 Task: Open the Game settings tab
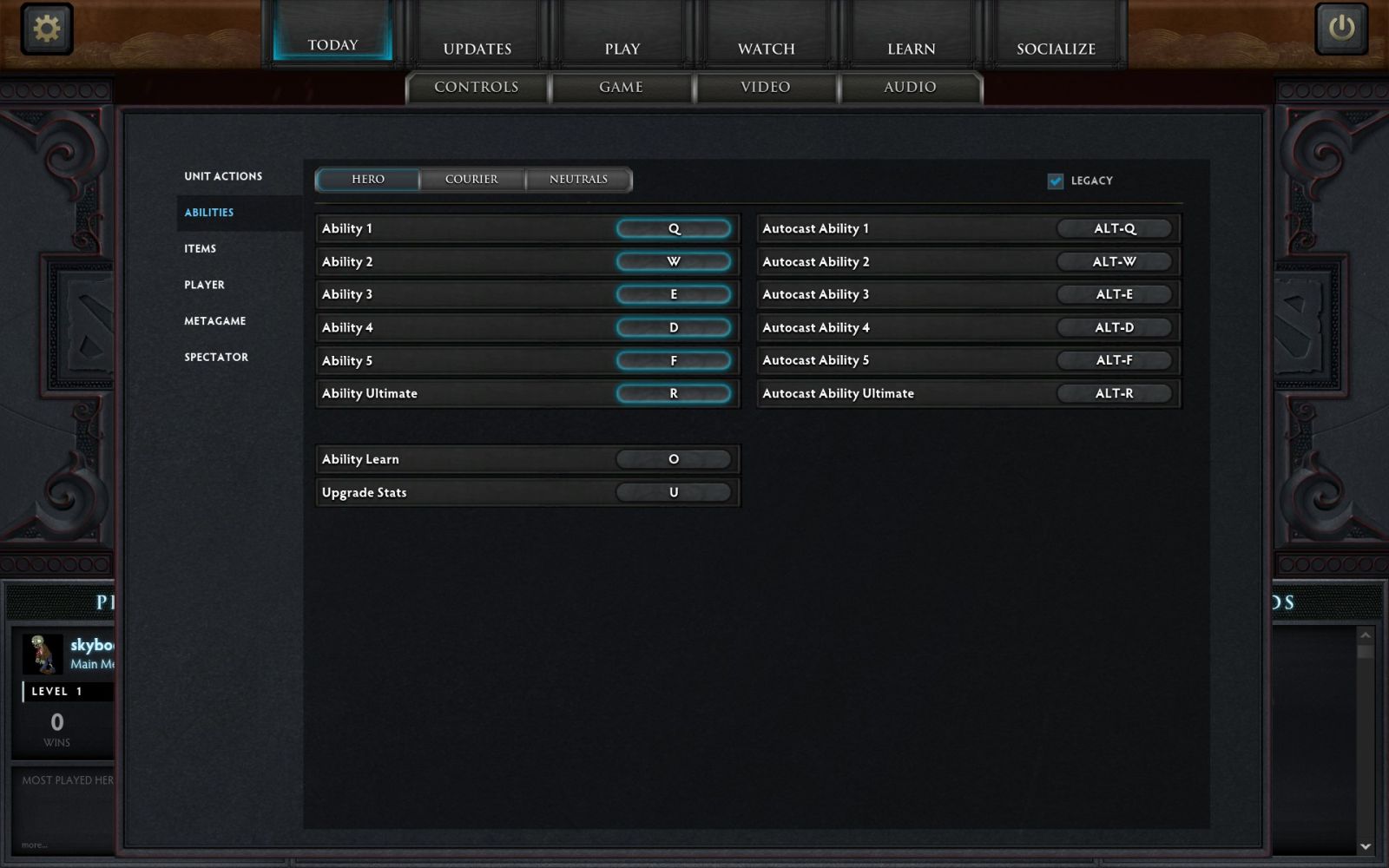click(x=622, y=88)
